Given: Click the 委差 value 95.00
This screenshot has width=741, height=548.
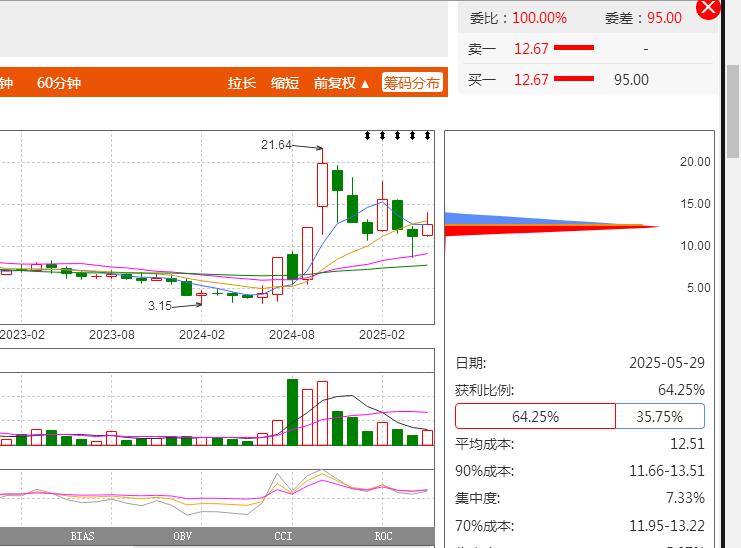Looking at the screenshot, I should click(664, 18).
